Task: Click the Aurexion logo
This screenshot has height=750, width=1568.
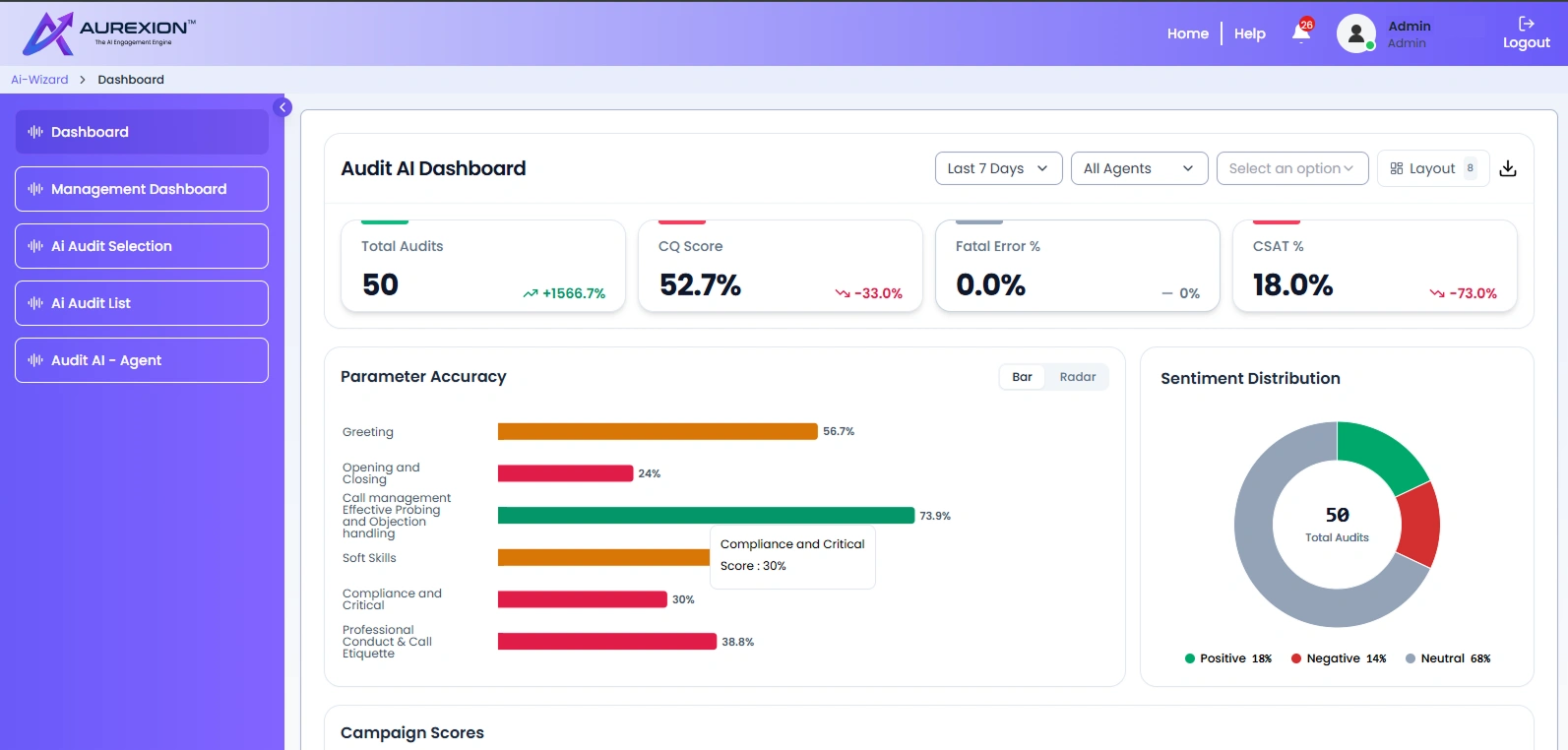Action: point(108,33)
